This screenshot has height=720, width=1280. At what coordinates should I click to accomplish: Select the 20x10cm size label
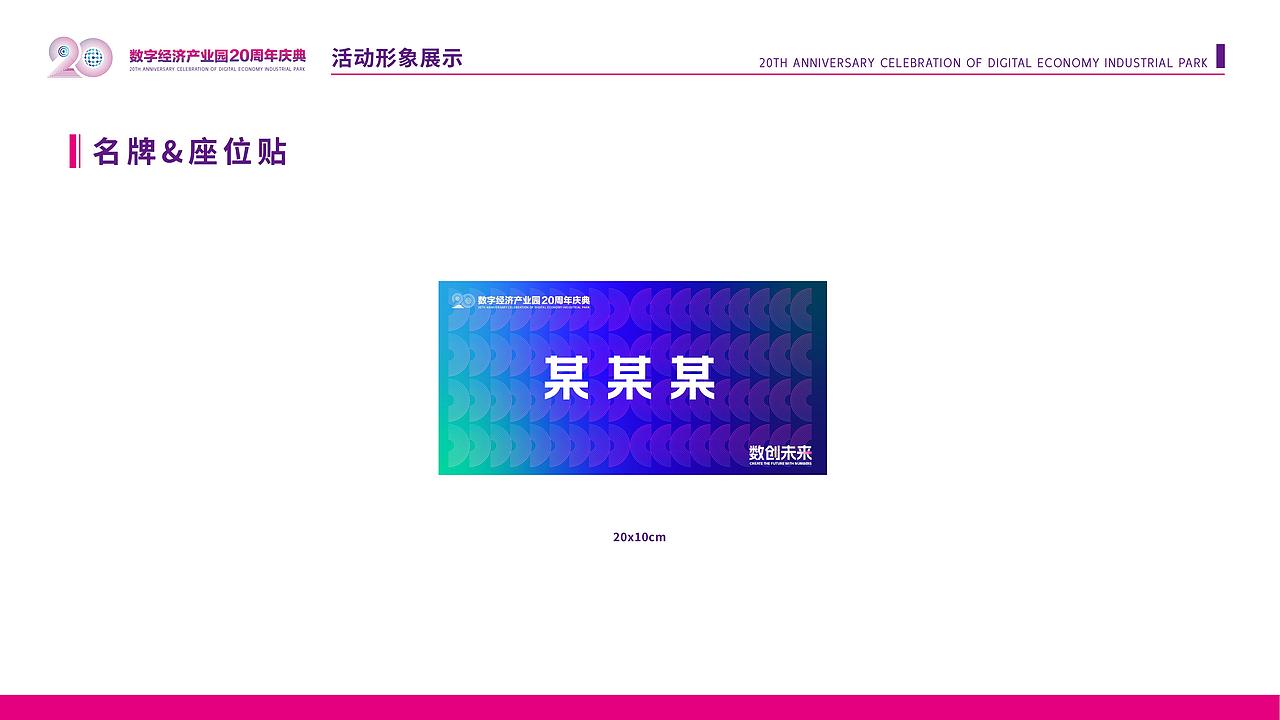tap(640, 537)
